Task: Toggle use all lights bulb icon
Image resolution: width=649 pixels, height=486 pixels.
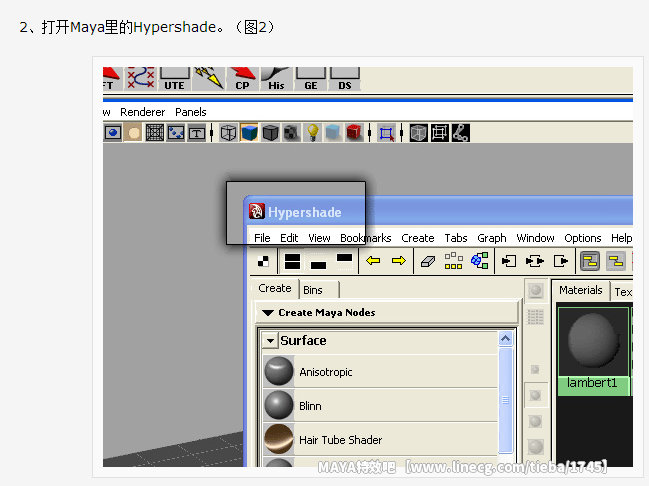Action: [x=312, y=133]
